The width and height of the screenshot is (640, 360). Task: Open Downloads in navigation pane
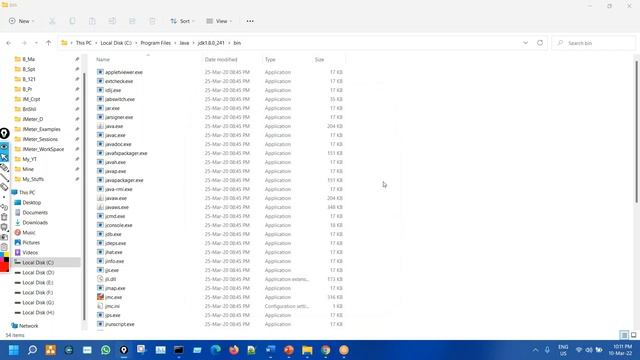[35, 222]
